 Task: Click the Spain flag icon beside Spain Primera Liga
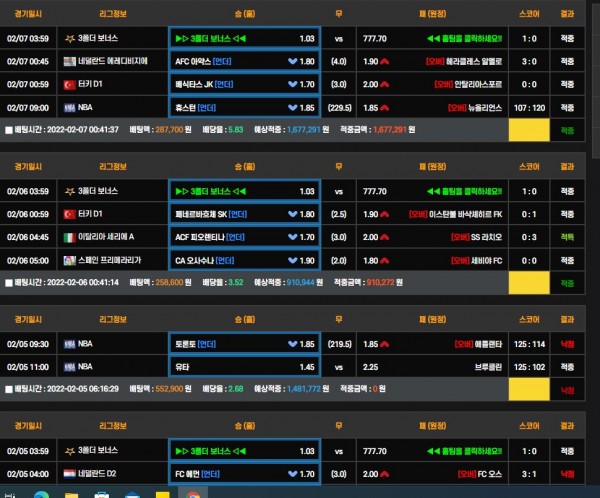pos(69,260)
